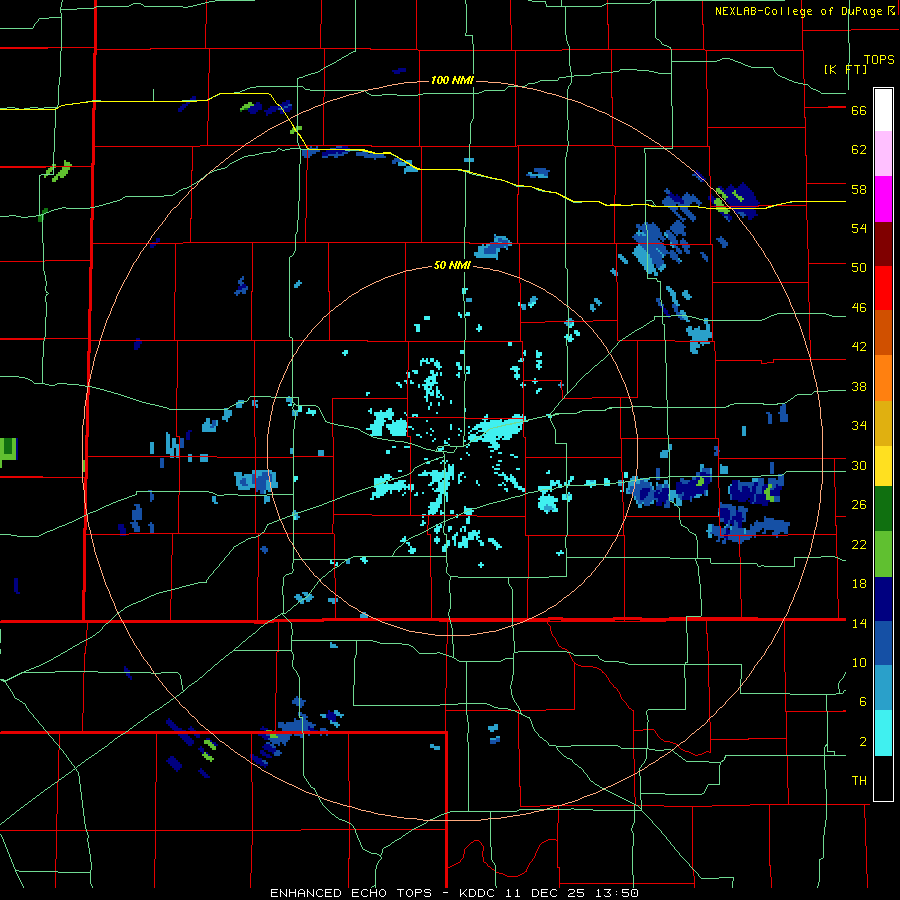Click the black TH swatch in the legend

click(x=883, y=778)
